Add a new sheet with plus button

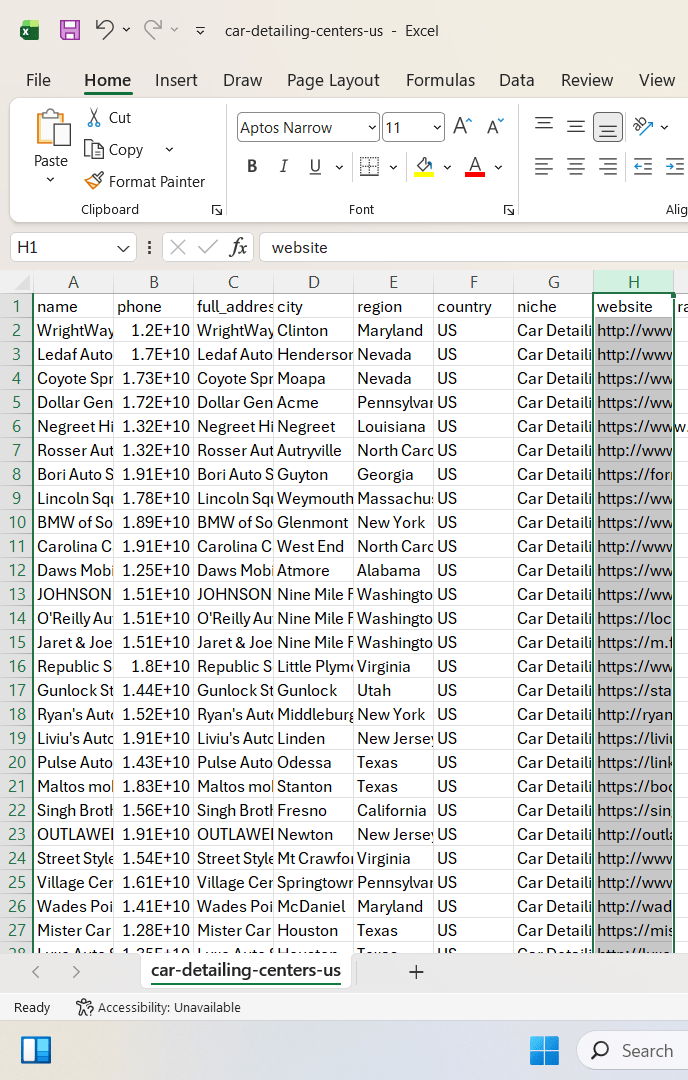pos(416,972)
